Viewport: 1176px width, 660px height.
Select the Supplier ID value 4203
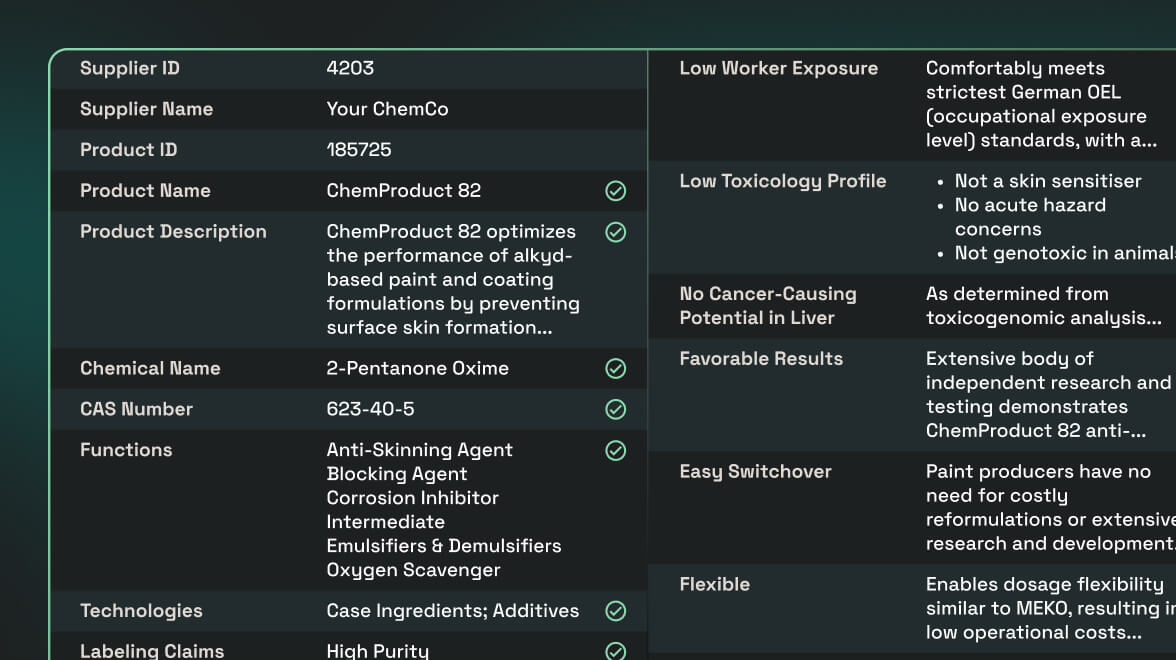(350, 69)
